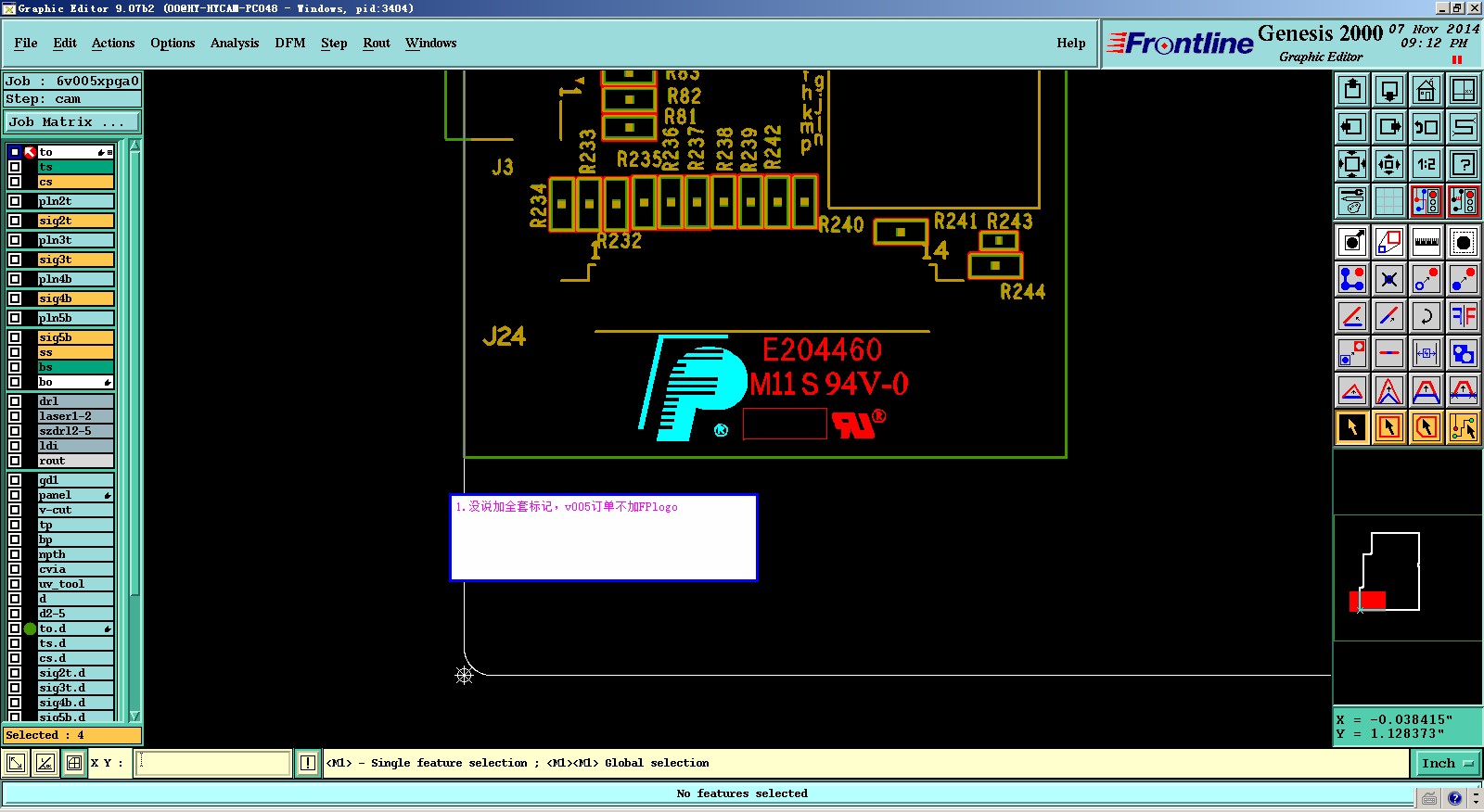Select the bs green layer row
The image size is (1484, 812).
(x=75, y=367)
